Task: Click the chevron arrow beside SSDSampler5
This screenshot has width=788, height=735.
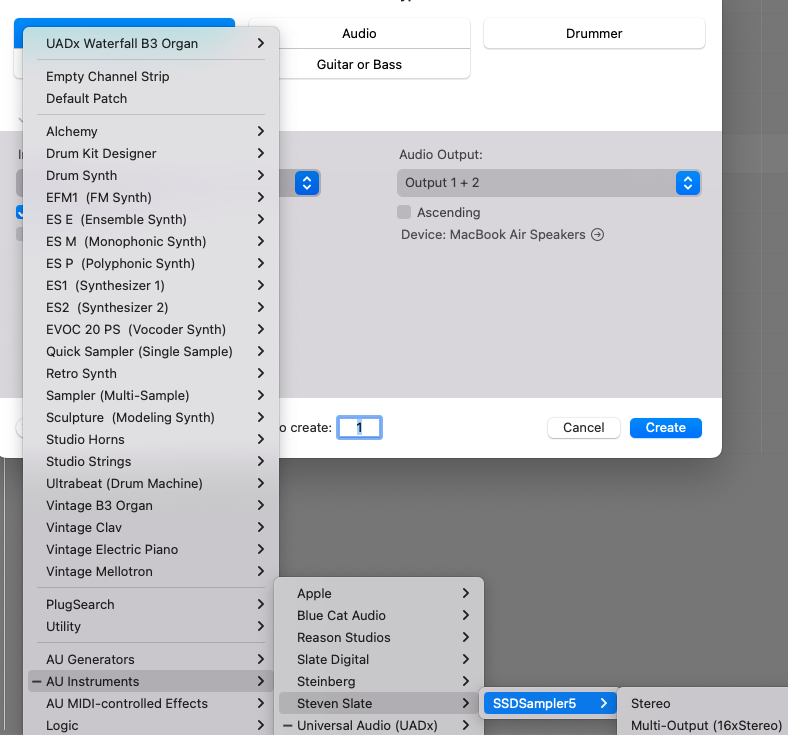Action: (604, 703)
